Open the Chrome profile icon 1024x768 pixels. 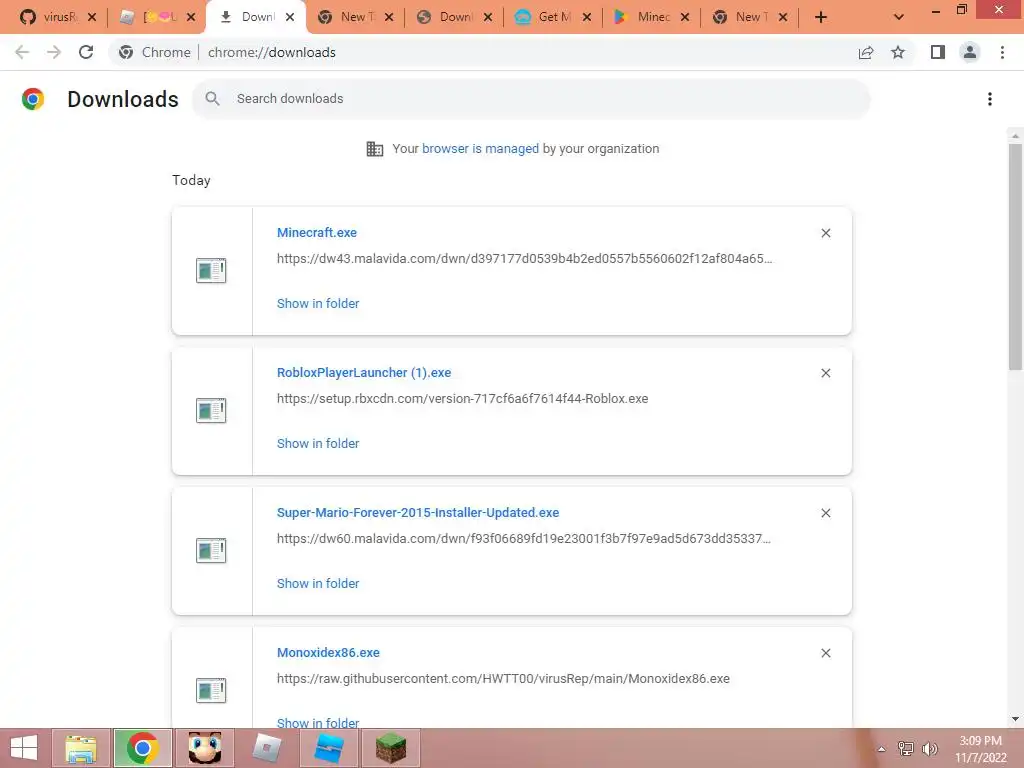[970, 52]
